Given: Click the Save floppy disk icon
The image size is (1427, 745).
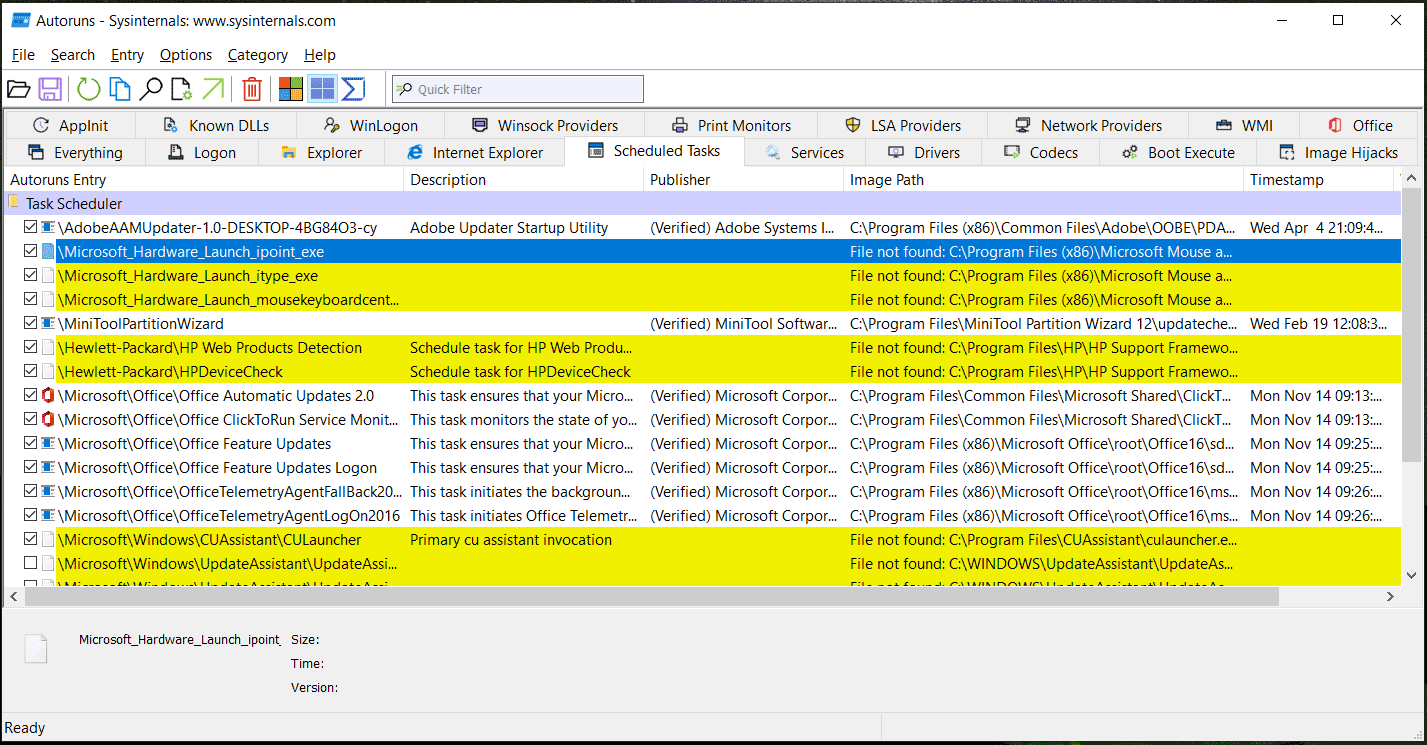Looking at the screenshot, I should pos(50,89).
